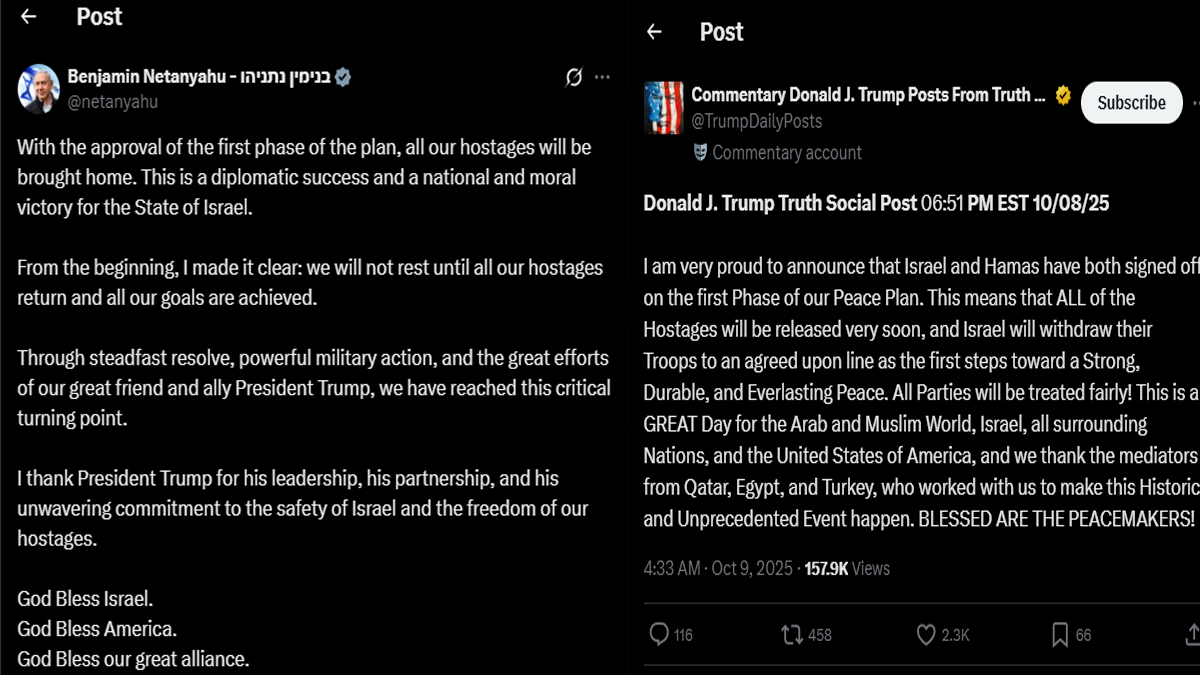
Task: Click the back arrow above the Trump commentary post
Action: tap(654, 32)
